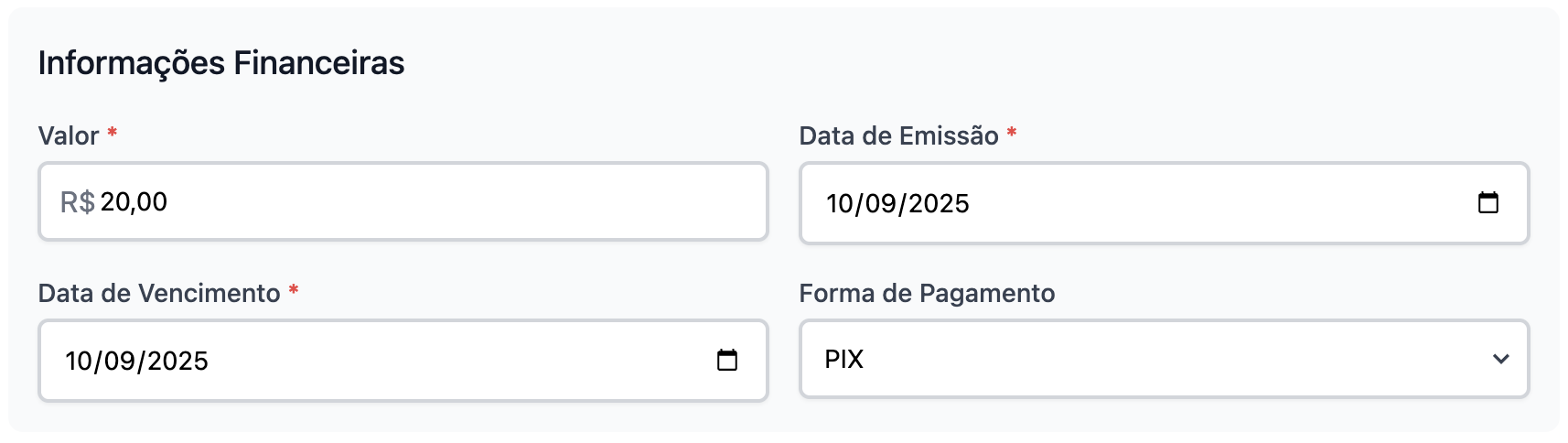Click the Forma de Pagamento label

[927, 294]
